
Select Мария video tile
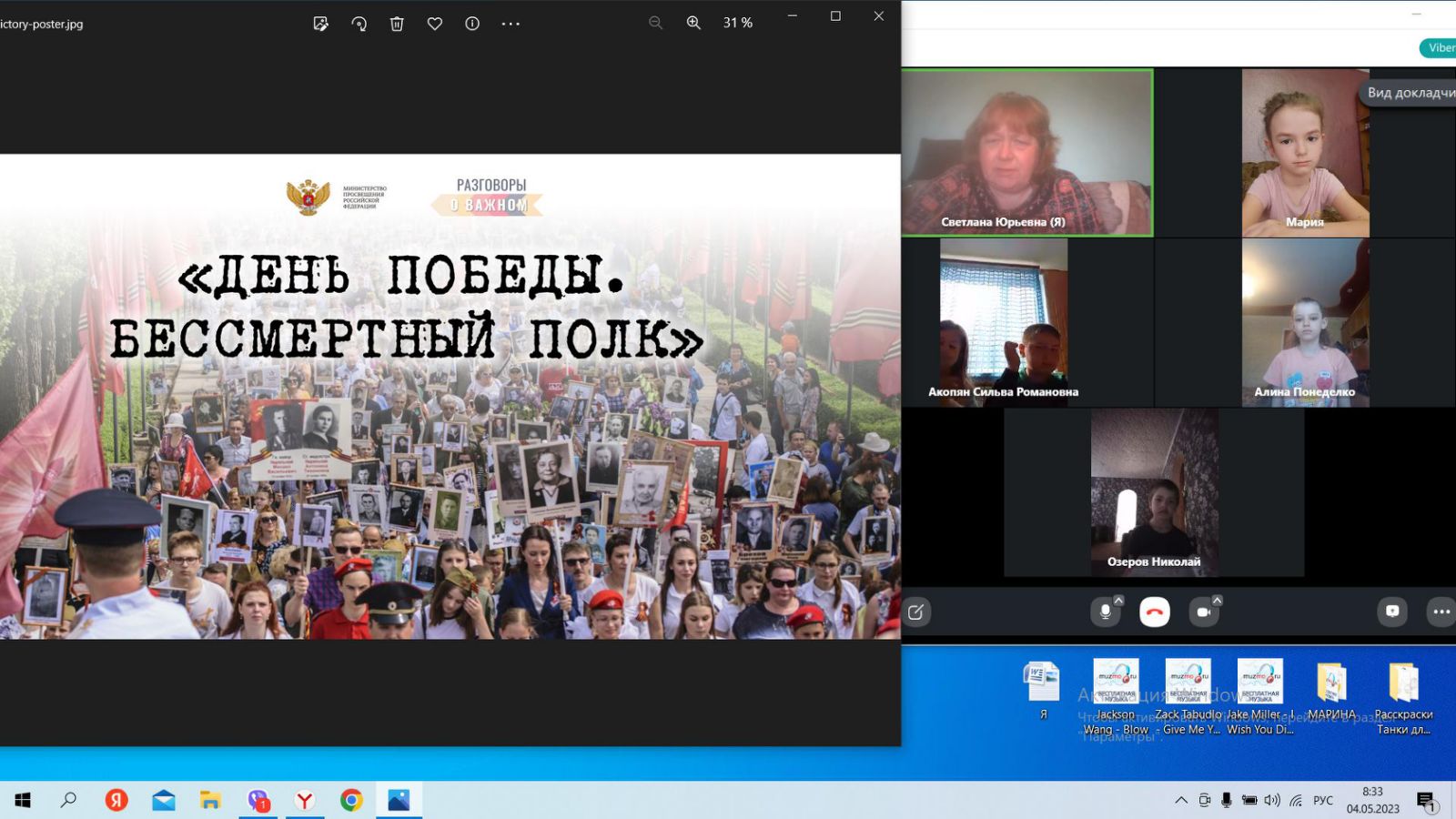(x=1305, y=153)
